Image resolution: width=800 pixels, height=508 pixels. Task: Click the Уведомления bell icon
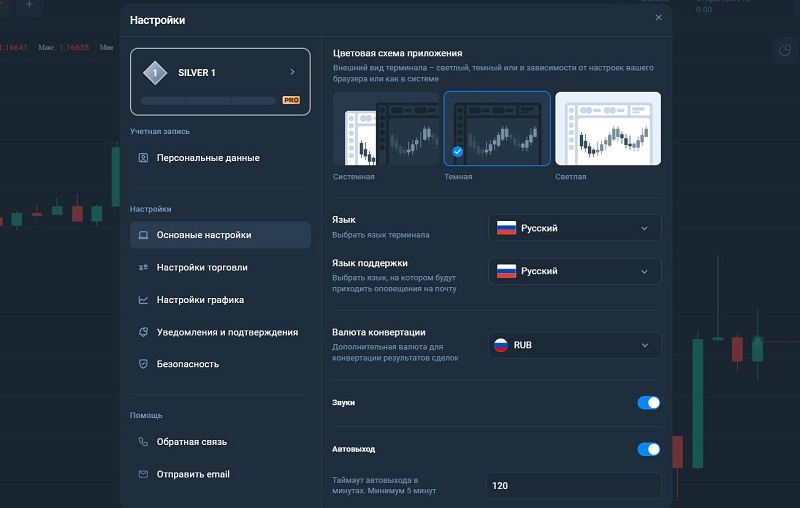(143, 332)
